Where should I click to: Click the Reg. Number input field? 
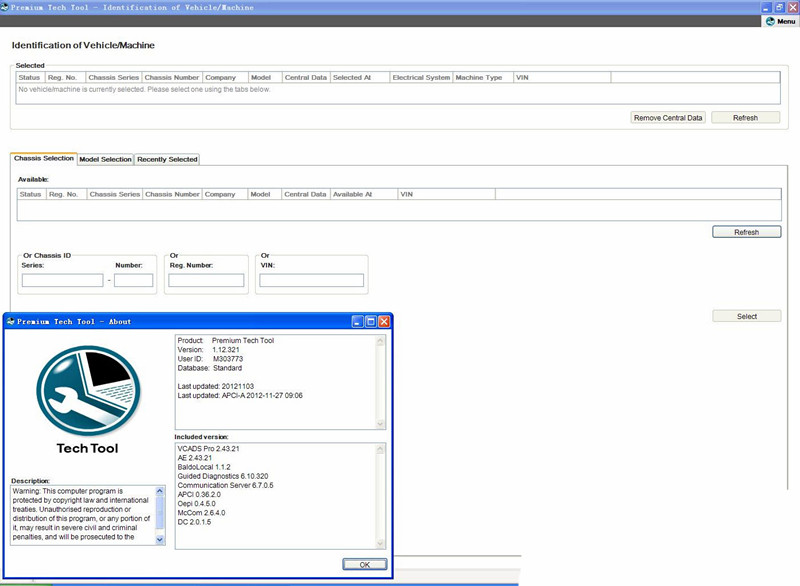pos(206,280)
